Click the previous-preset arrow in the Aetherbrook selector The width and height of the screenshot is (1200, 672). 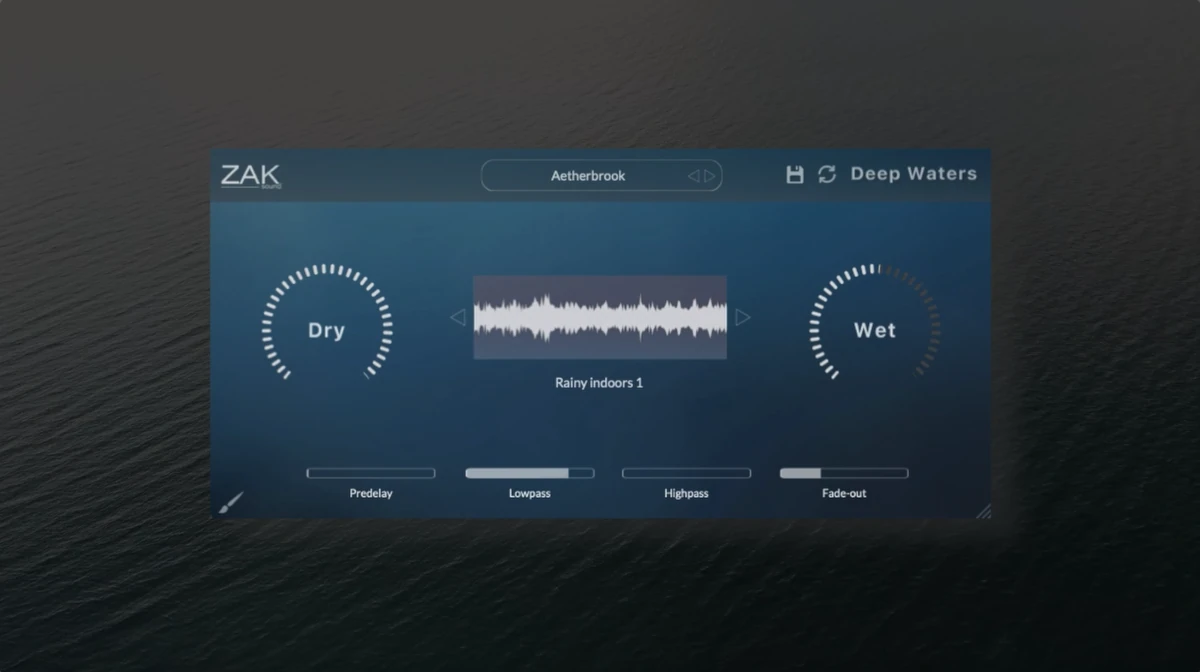tap(693, 175)
